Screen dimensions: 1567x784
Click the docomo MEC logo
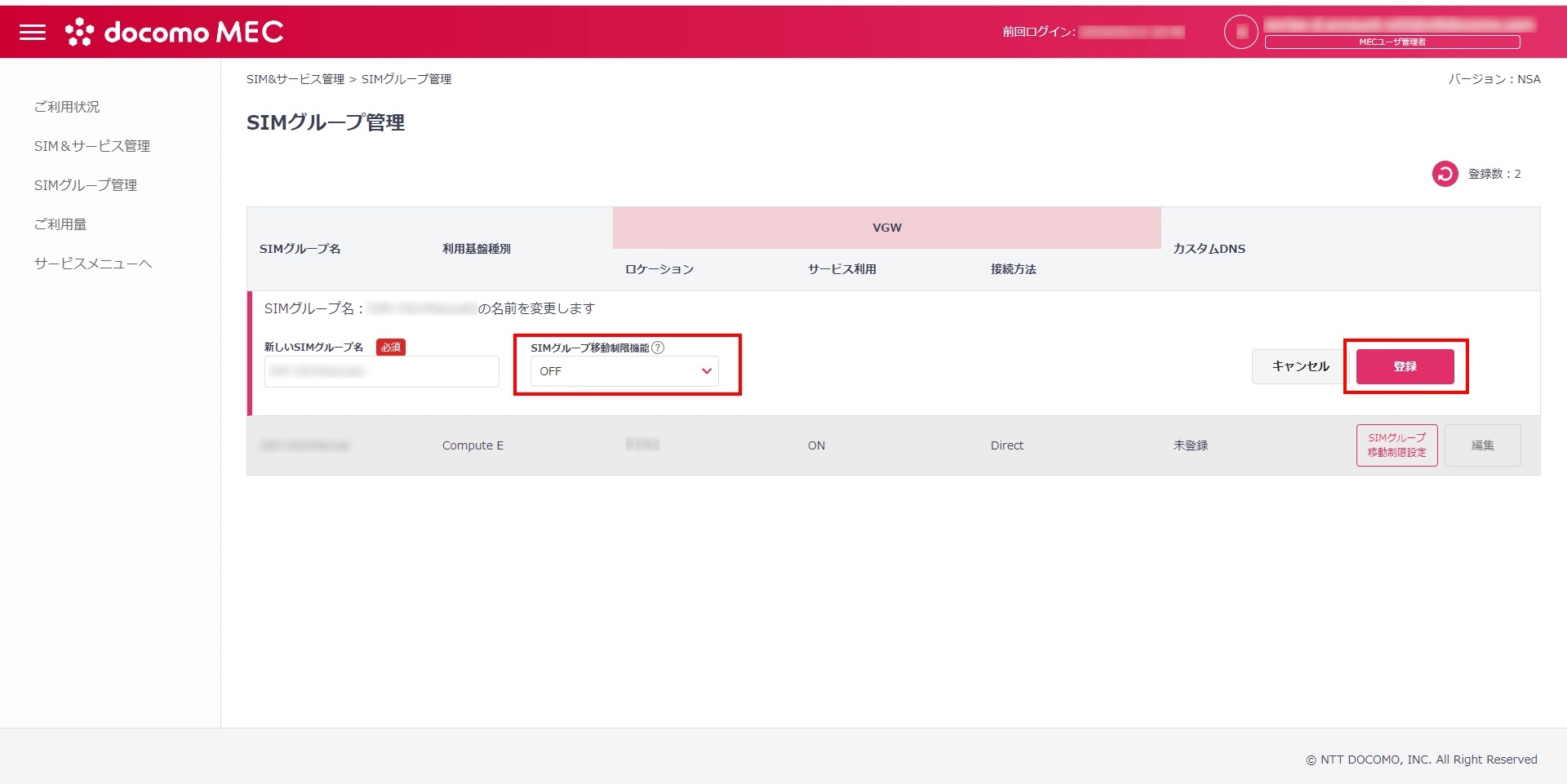pyautogui.click(x=175, y=33)
